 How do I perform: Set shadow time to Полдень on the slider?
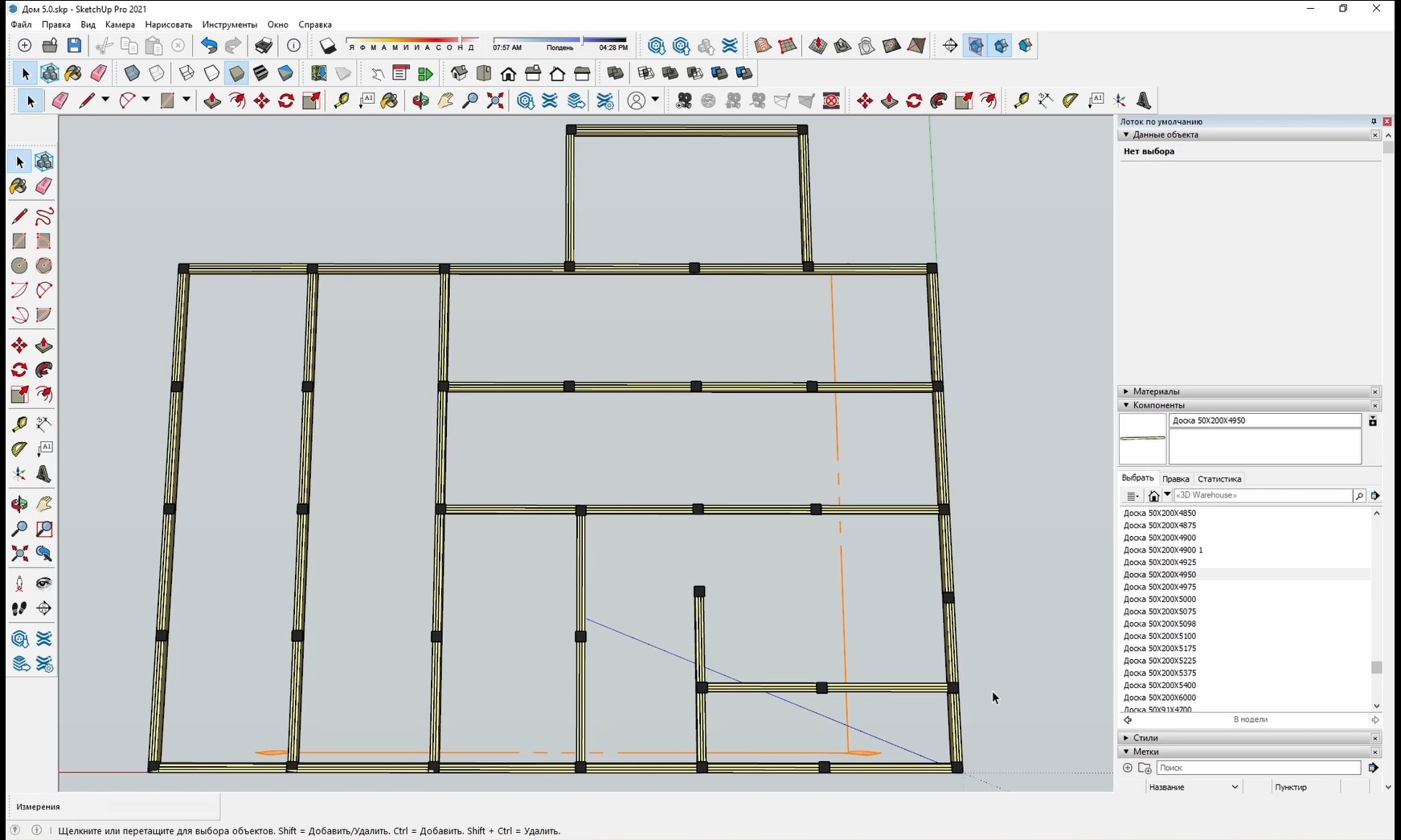[x=560, y=41]
